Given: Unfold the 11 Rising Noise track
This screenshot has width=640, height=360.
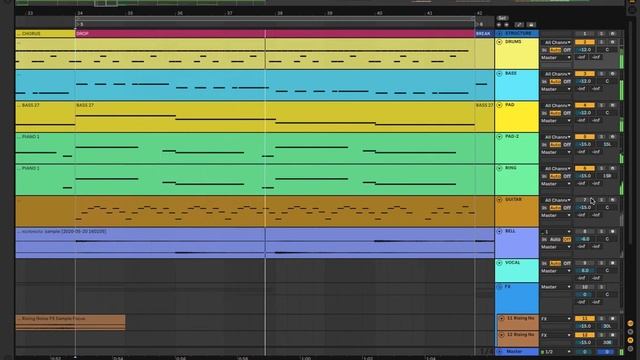Looking at the screenshot, I should click(502, 318).
